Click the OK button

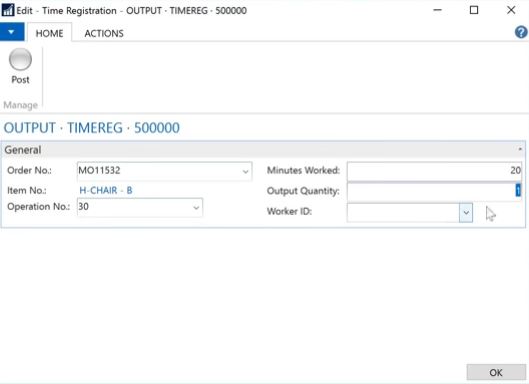click(496, 372)
